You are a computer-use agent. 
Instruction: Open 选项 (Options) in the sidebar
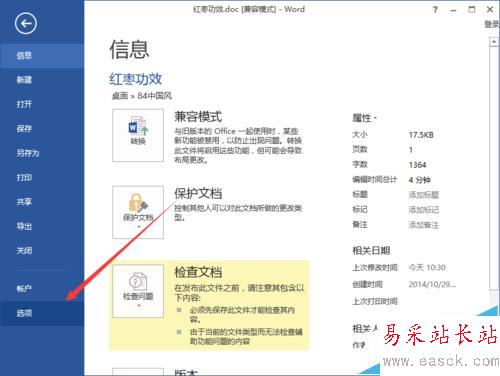click(42, 313)
